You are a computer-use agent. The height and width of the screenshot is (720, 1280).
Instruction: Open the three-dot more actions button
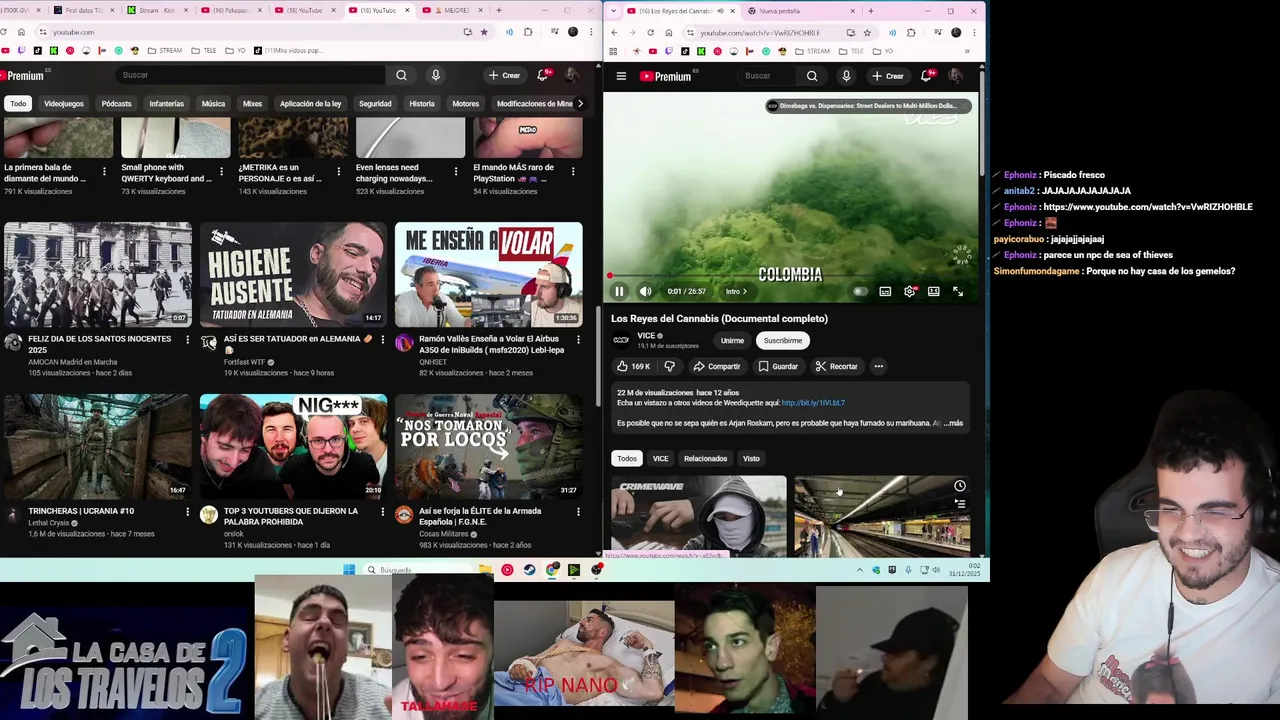879,366
